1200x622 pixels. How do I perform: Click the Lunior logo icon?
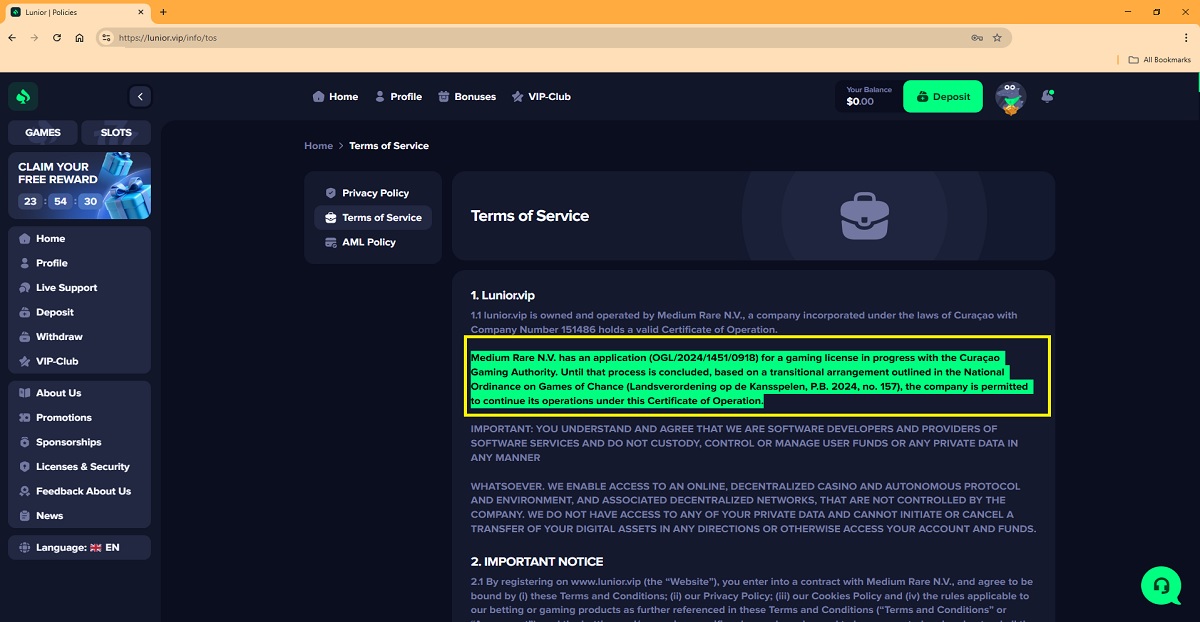(23, 97)
